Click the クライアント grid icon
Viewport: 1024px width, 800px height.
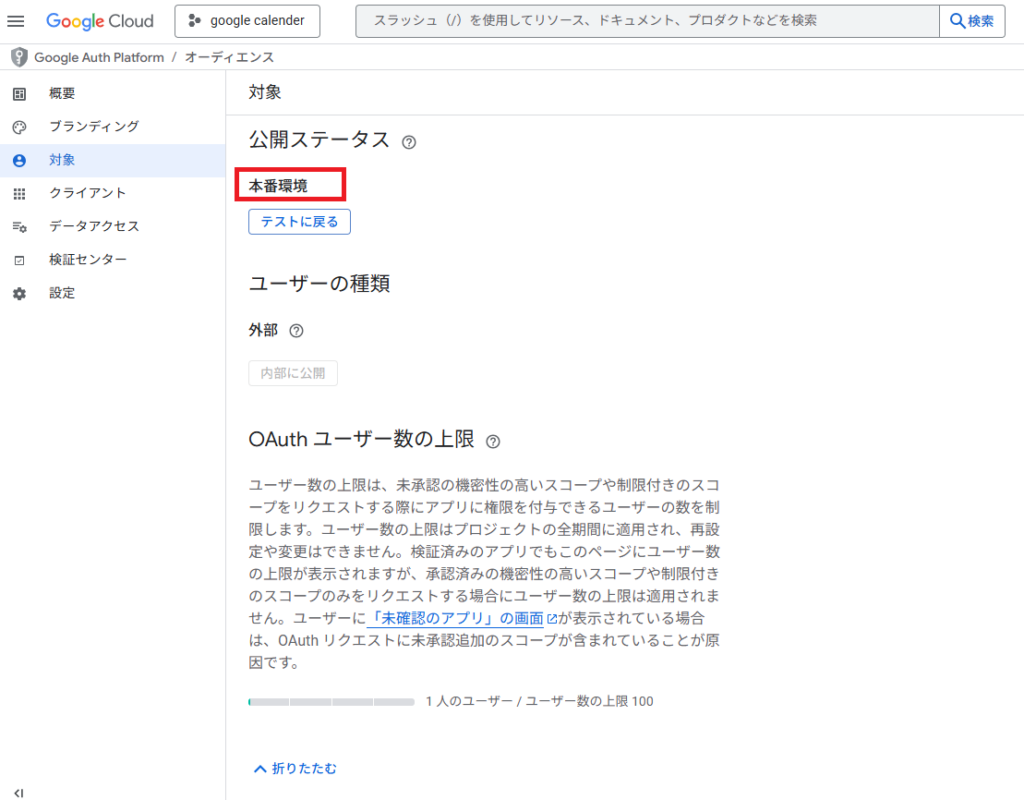19,193
